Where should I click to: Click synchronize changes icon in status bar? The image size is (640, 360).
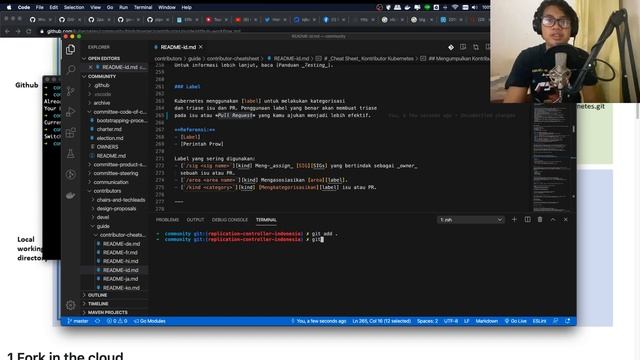[x=97, y=321]
